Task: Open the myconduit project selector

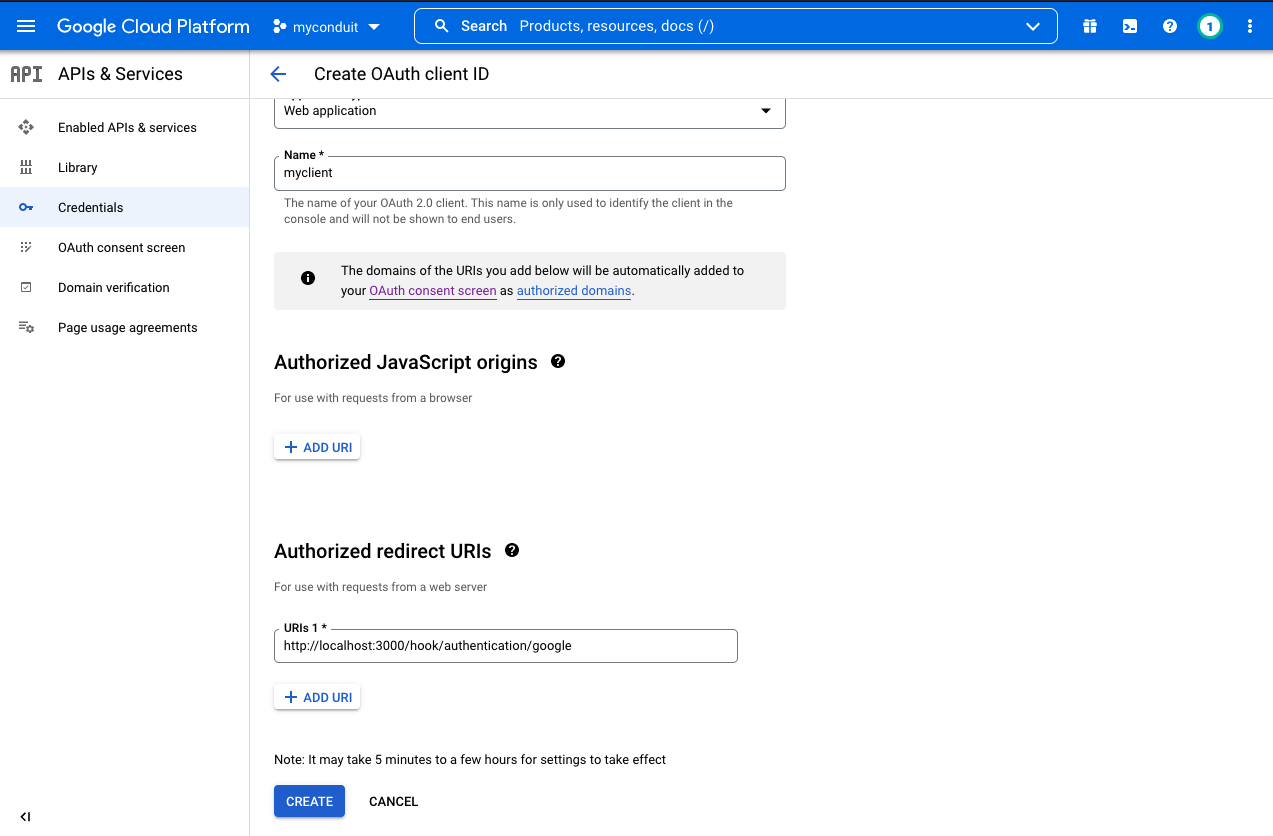Action: [327, 27]
